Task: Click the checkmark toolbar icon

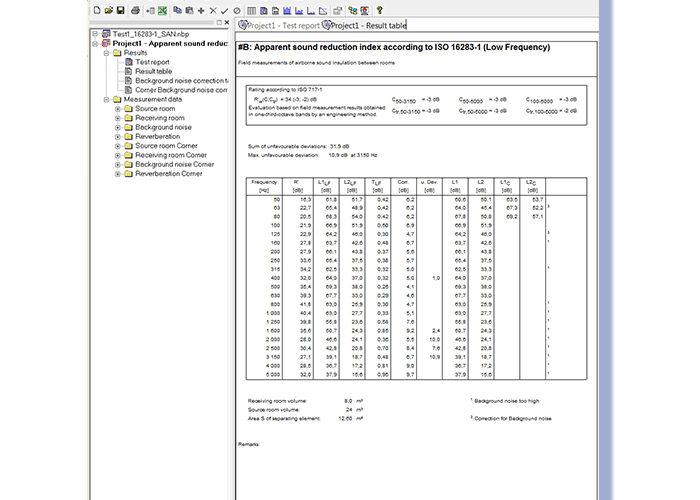Action: click(x=225, y=11)
